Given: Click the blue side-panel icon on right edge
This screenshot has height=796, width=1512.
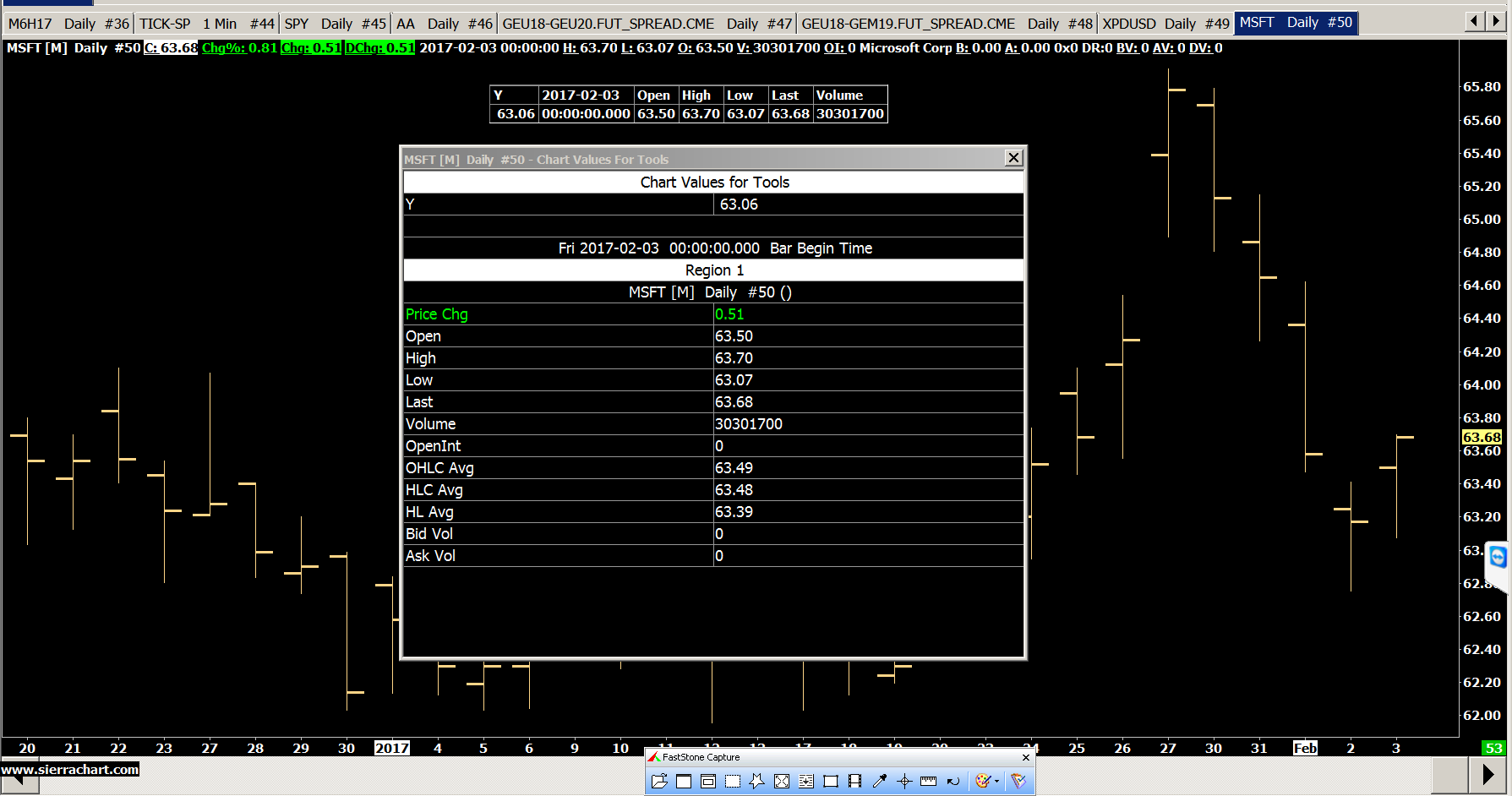Looking at the screenshot, I should 1498,557.
